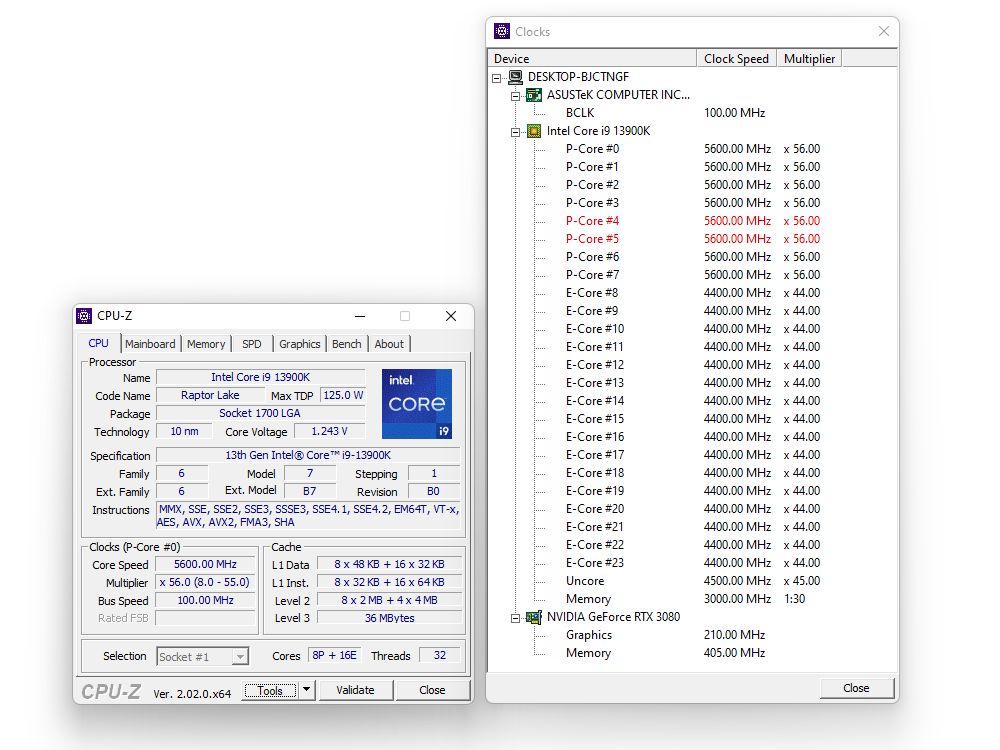This screenshot has height=750, width=1000.
Task: Open the Bench tab
Action: point(346,344)
